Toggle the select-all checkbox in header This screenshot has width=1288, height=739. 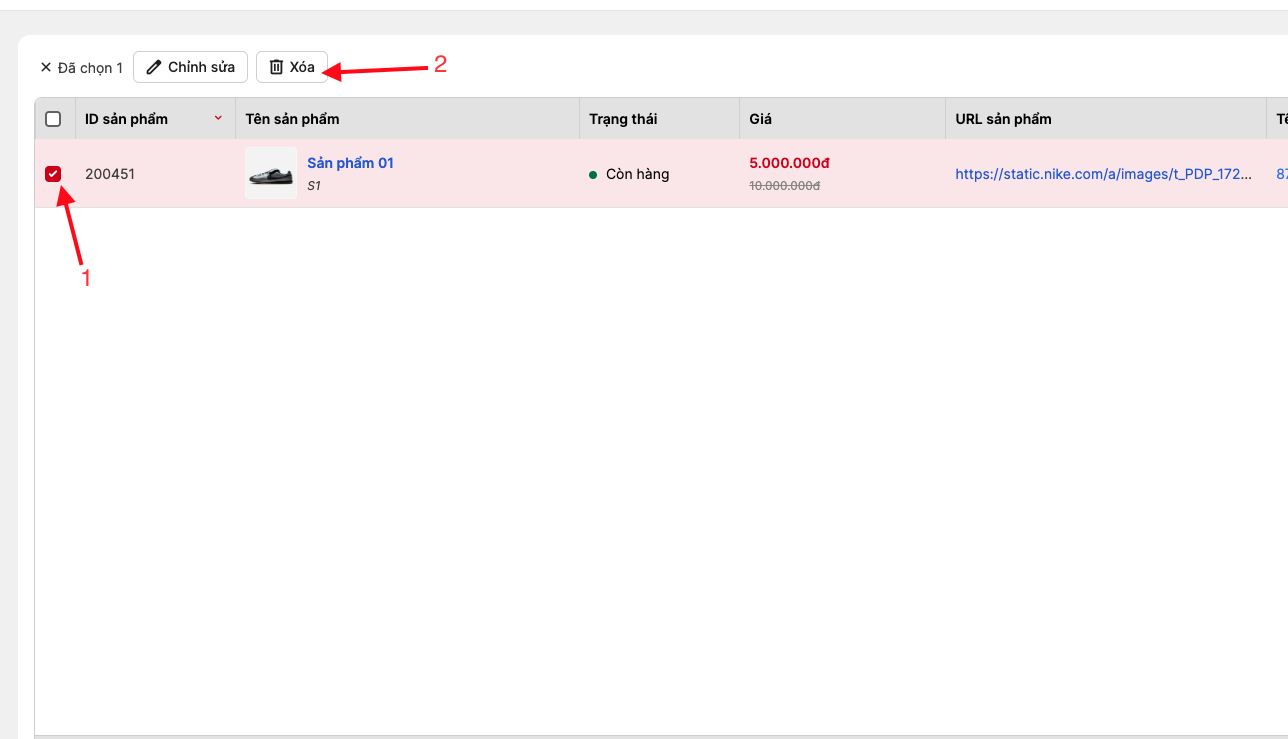click(53, 119)
